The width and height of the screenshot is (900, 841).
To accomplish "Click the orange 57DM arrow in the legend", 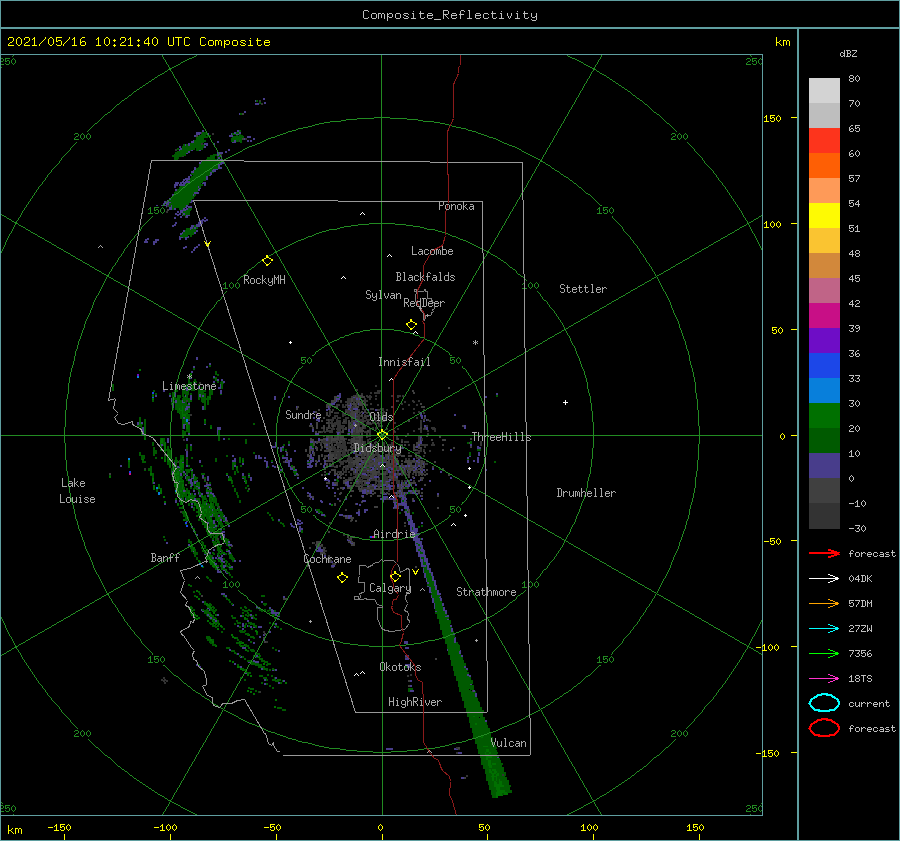I will pos(824,603).
